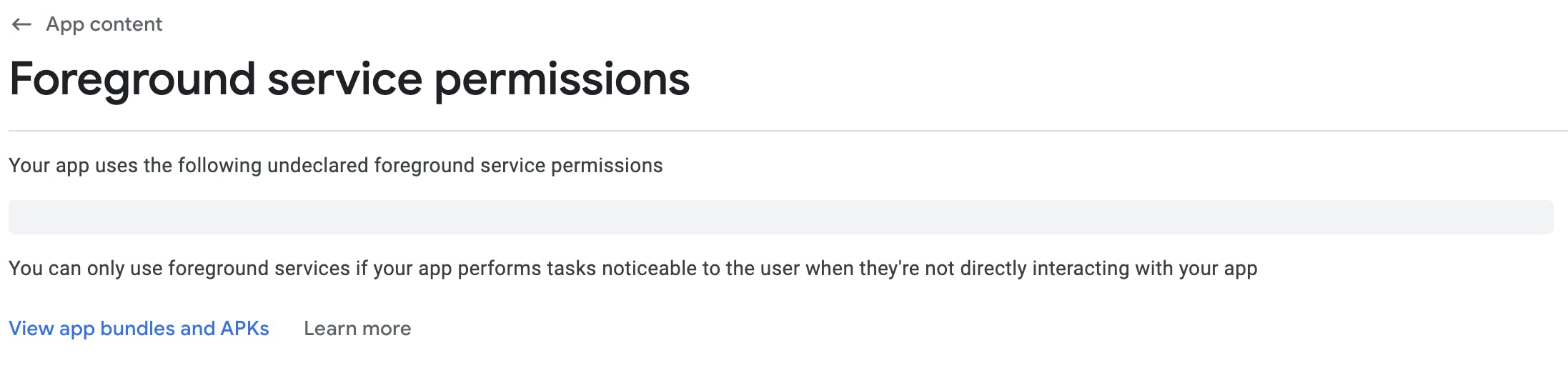The image size is (1568, 373).
Task: Click the Foreground service permissions heading
Action: (349, 79)
